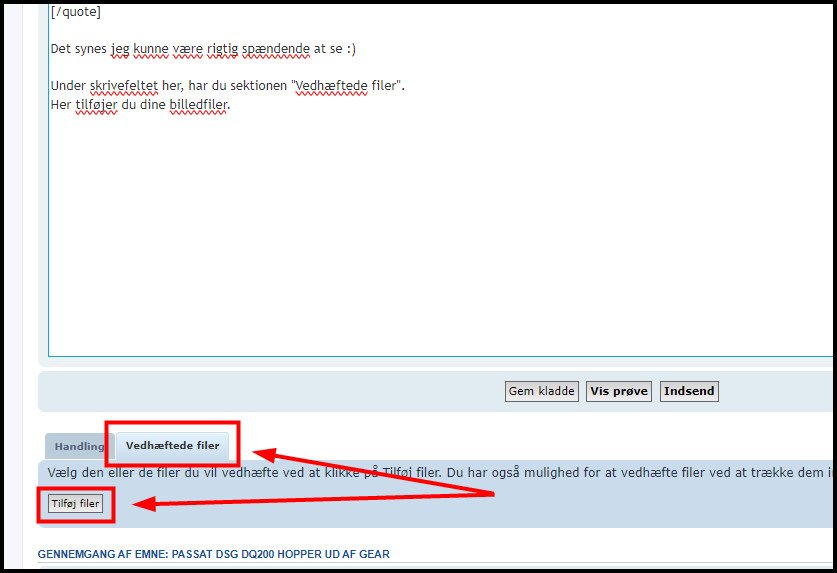Viewport: 837px width, 573px height.
Task: Click the red arrowhead pointing at Tilføj filer
Action: pyautogui.click(x=146, y=505)
